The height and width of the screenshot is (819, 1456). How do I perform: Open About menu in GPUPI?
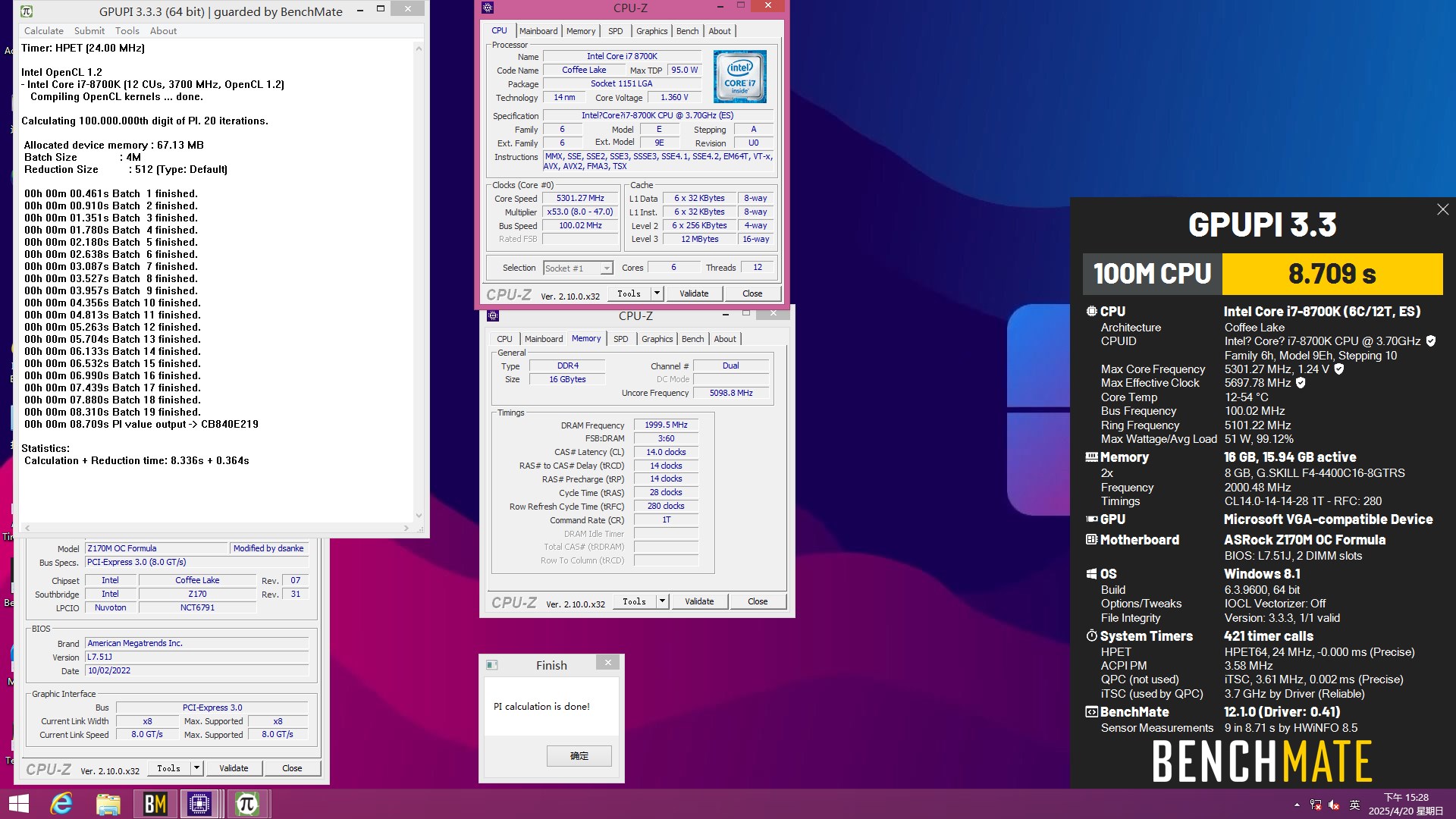163,31
